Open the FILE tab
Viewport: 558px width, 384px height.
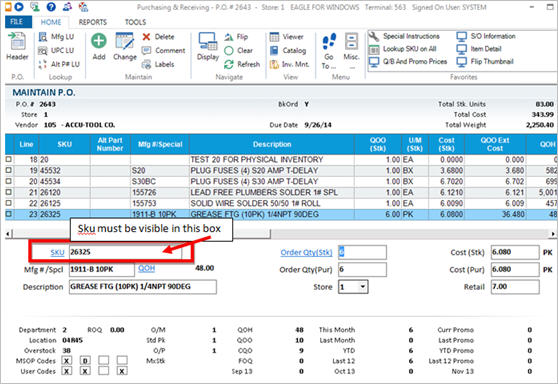pos(17,22)
